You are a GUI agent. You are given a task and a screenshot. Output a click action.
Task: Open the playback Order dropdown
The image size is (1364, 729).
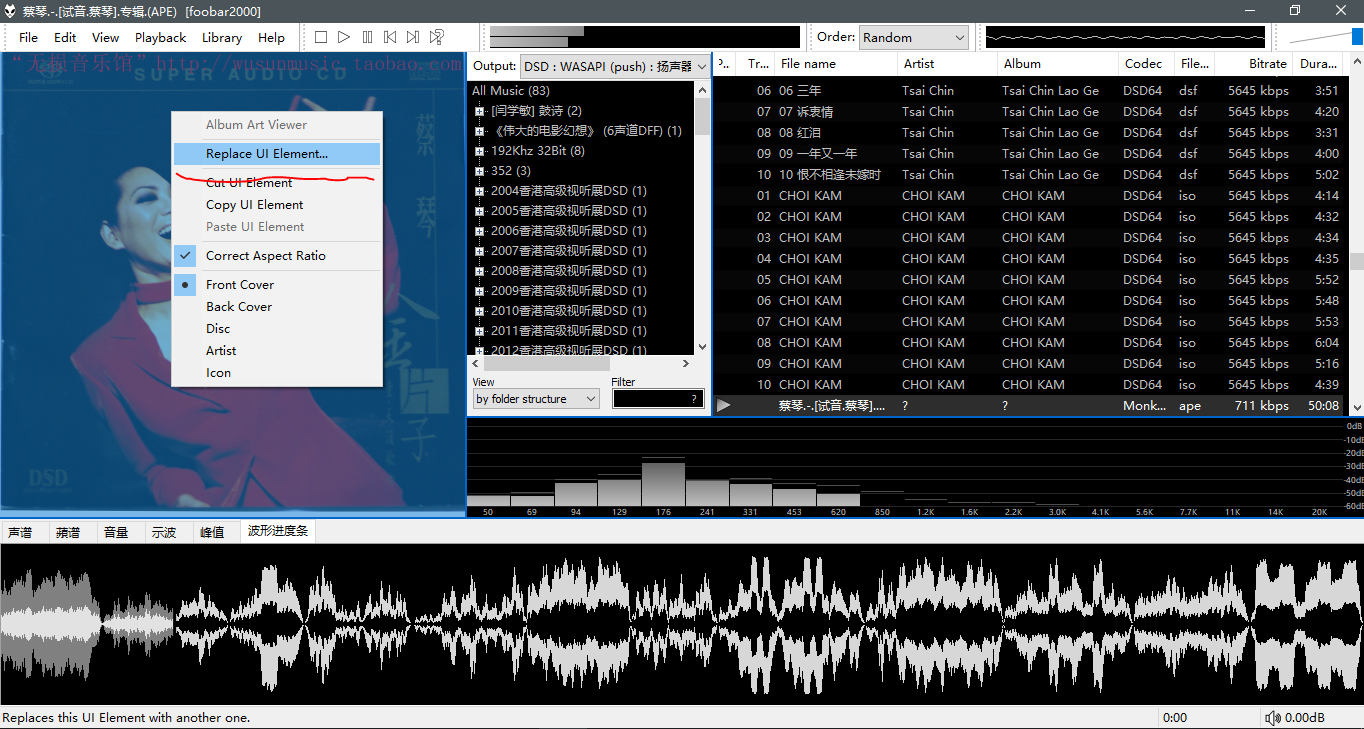point(914,37)
